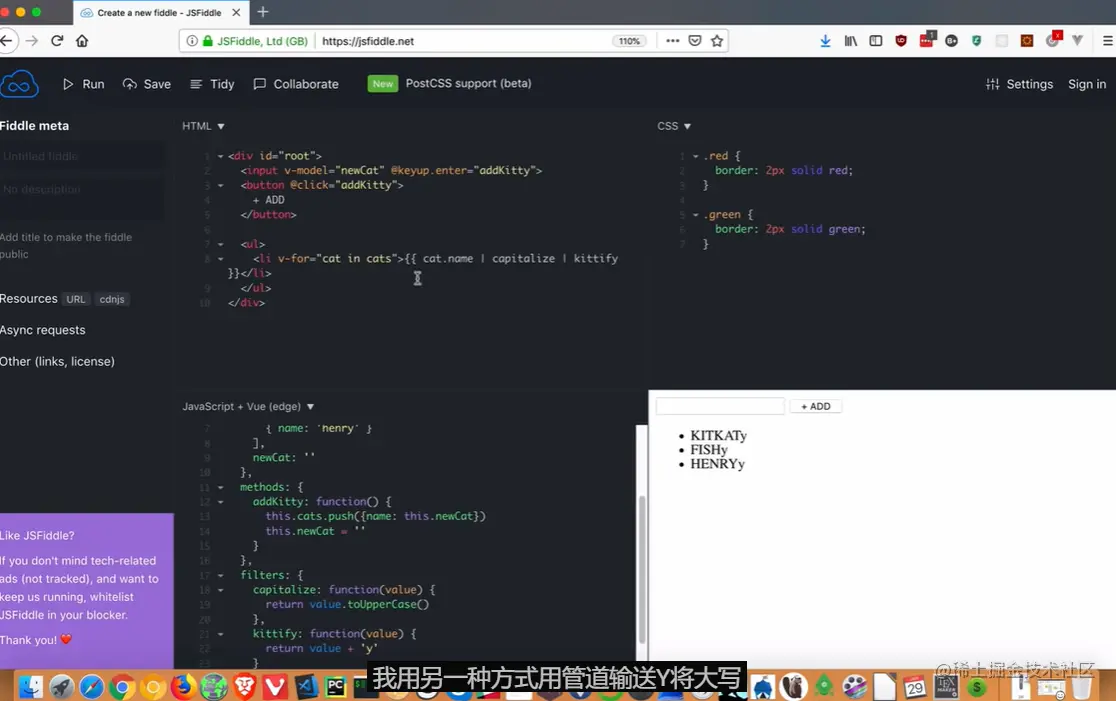Open the PostCSS support (beta) announcement
This screenshot has height=701, width=1116.
tap(450, 83)
